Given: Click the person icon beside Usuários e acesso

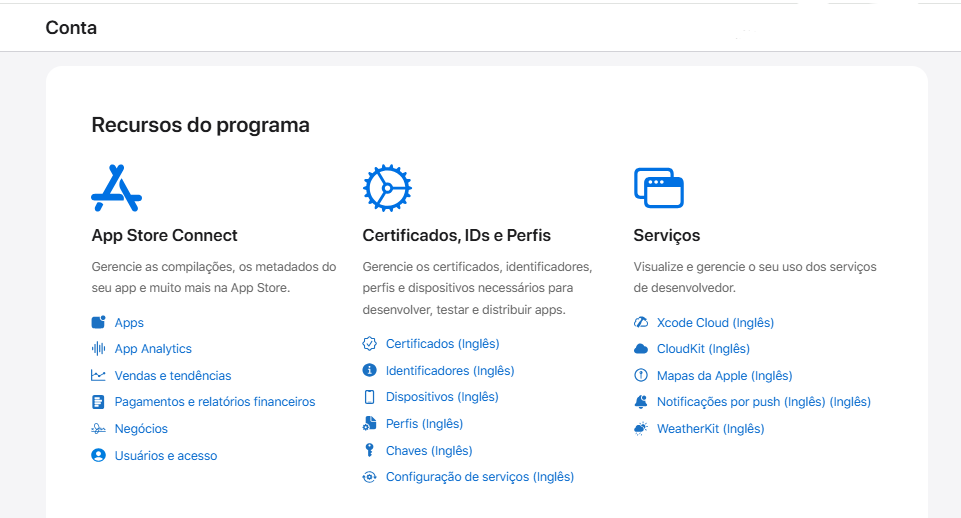Looking at the screenshot, I should click(x=98, y=456).
